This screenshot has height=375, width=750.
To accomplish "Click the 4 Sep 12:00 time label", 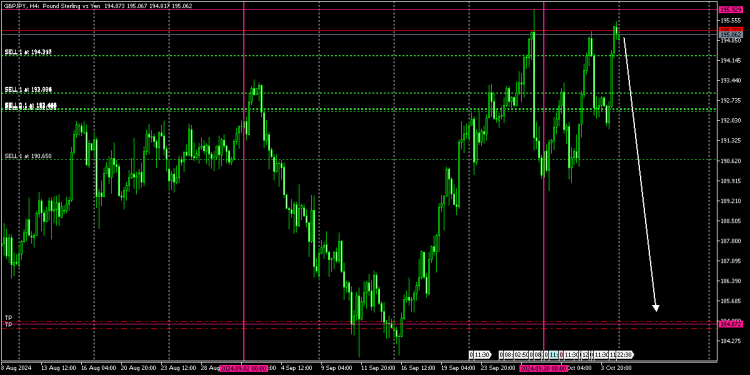I will point(298,368).
